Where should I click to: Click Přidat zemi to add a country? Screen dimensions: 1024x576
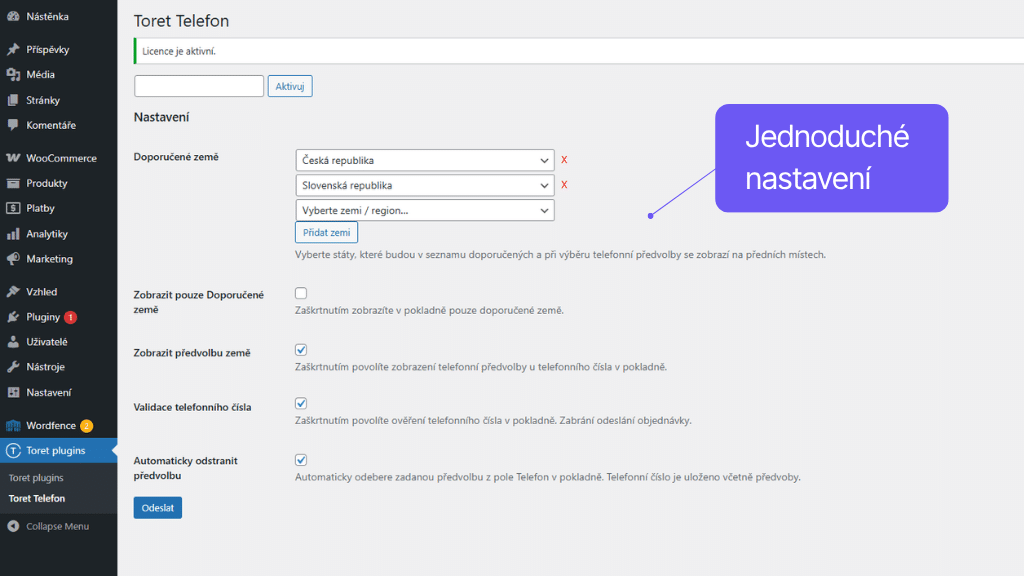326,232
